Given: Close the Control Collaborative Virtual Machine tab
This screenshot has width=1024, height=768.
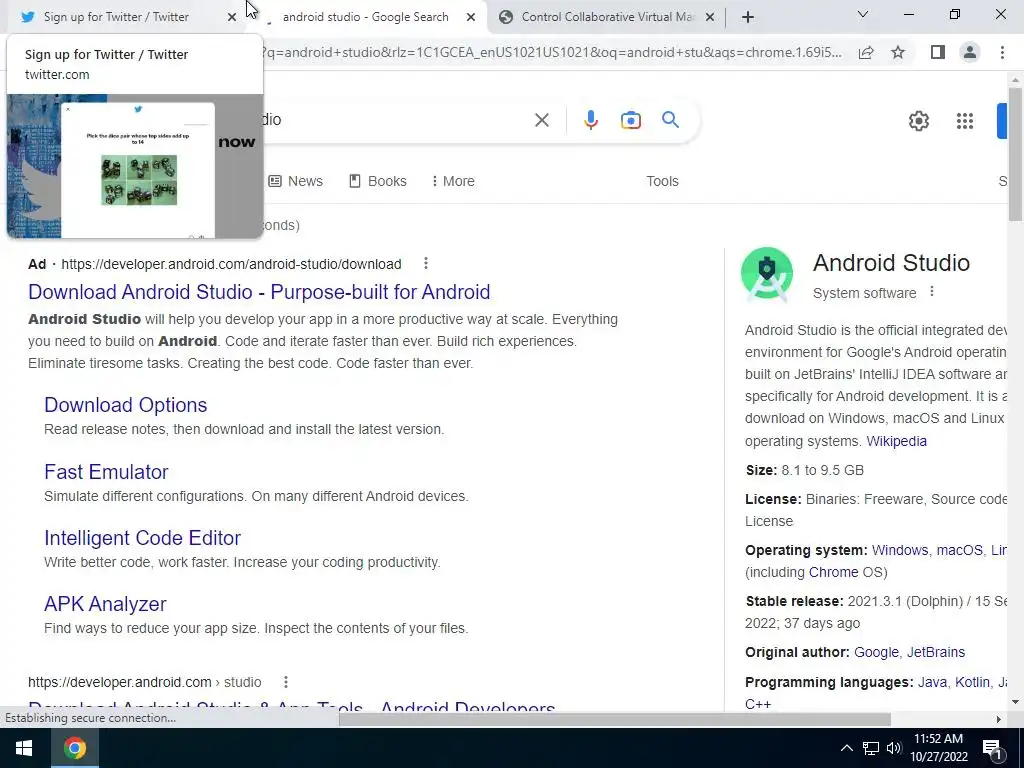Looking at the screenshot, I should (x=710, y=17).
